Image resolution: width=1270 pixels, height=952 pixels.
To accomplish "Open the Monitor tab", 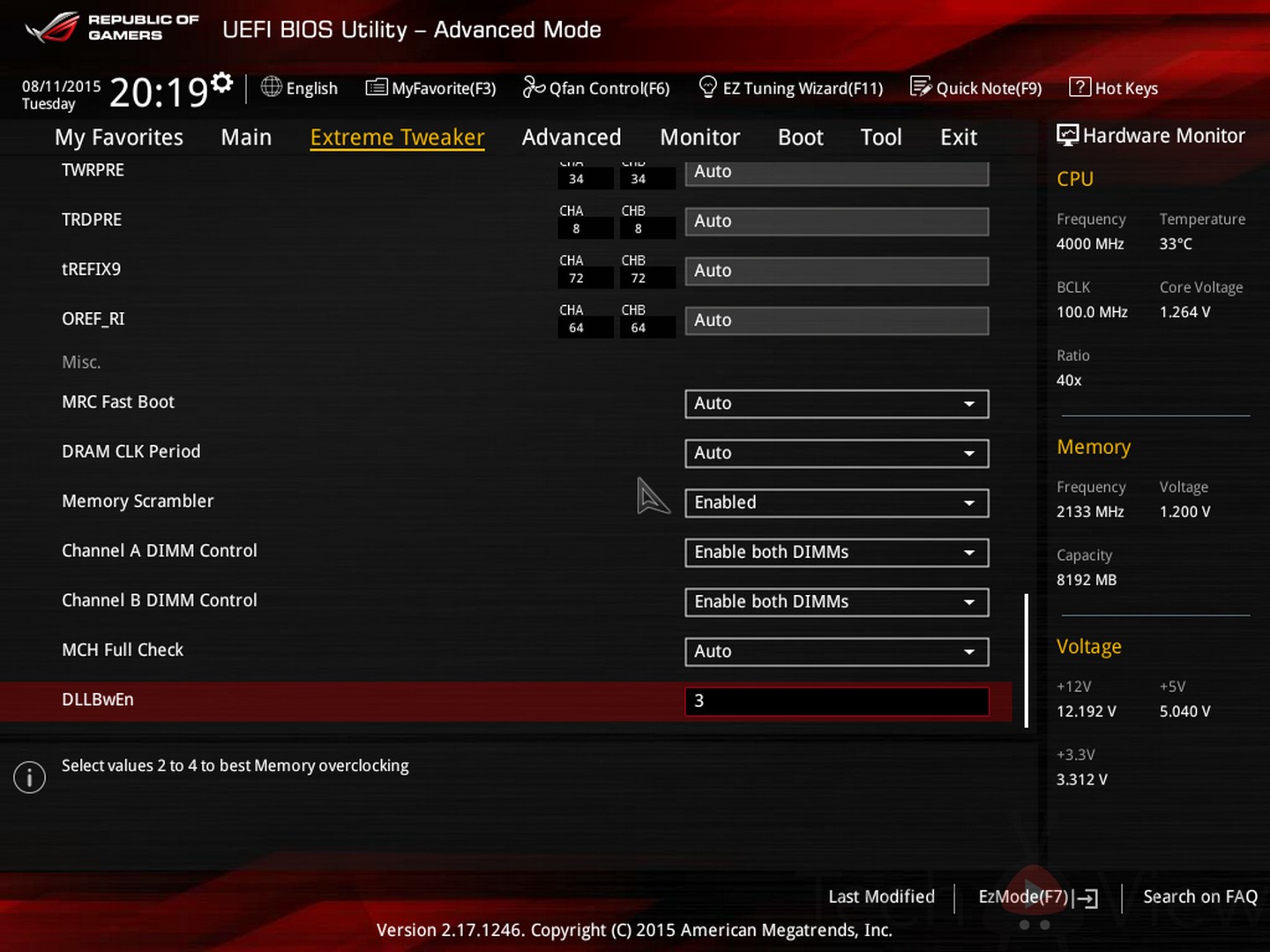I will pyautogui.click(x=700, y=138).
